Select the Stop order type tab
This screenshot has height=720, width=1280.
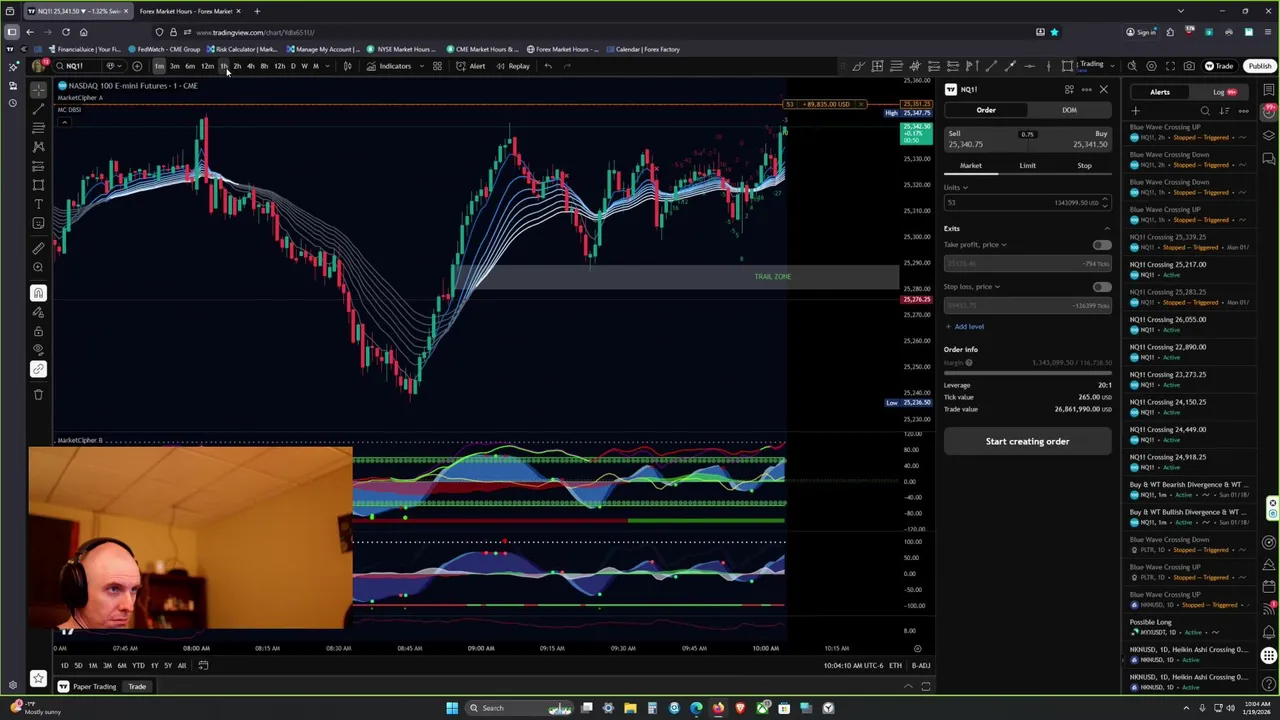[1084, 166]
